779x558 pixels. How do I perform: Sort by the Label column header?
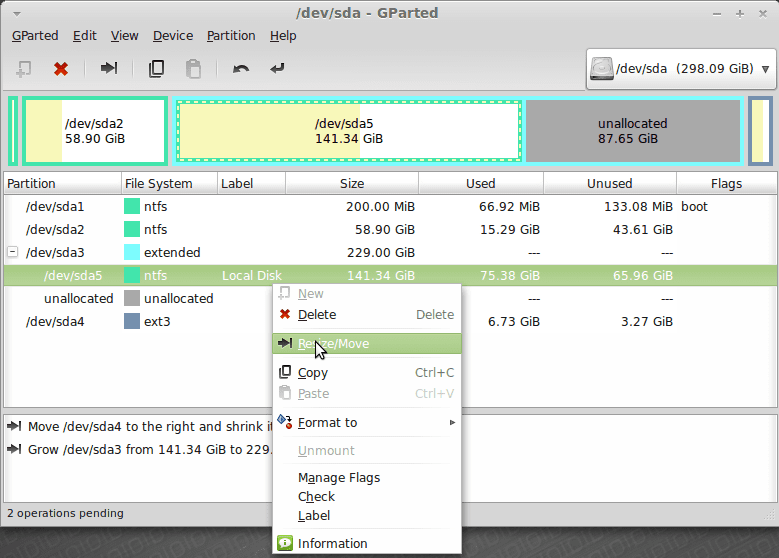(251, 183)
